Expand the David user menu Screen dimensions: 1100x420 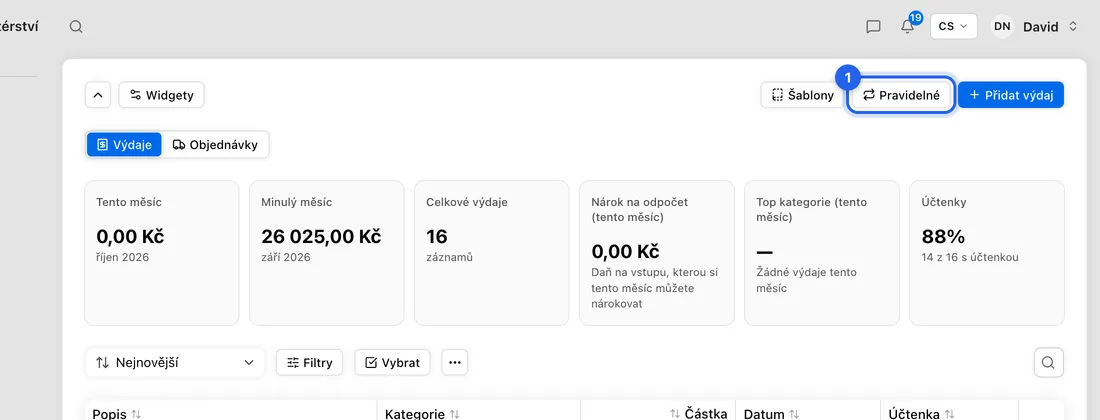(x=1049, y=27)
